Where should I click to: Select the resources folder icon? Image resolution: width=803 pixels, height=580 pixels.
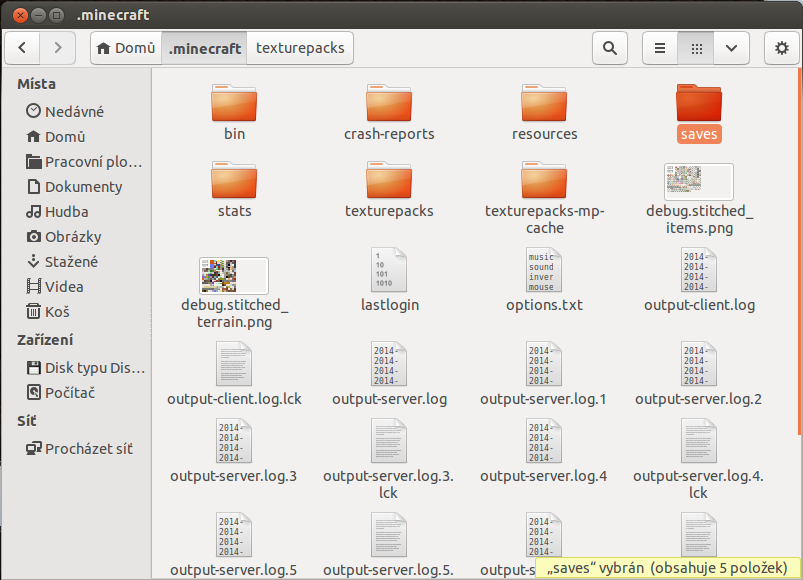(x=544, y=103)
